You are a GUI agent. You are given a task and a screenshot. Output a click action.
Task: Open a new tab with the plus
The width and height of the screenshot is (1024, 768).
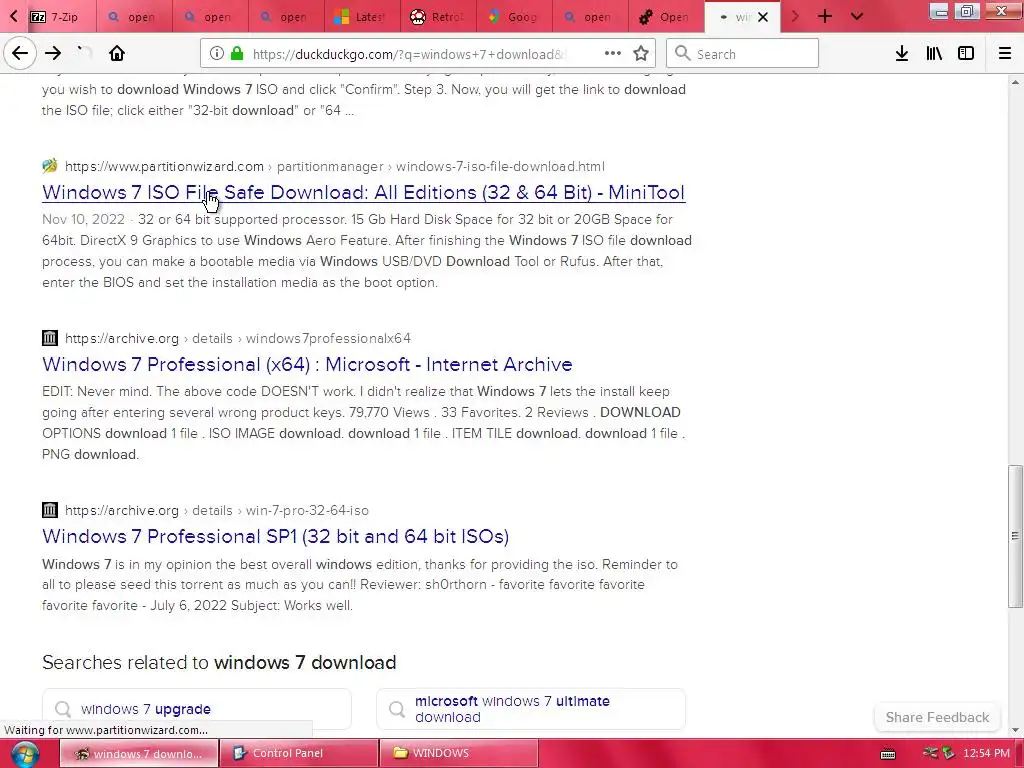tap(825, 16)
